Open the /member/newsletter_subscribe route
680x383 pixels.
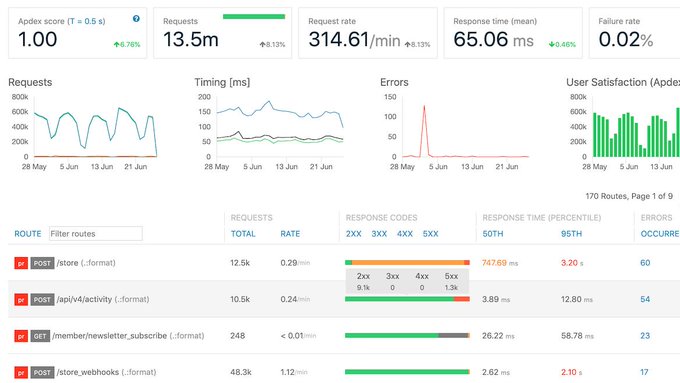(x=128, y=336)
